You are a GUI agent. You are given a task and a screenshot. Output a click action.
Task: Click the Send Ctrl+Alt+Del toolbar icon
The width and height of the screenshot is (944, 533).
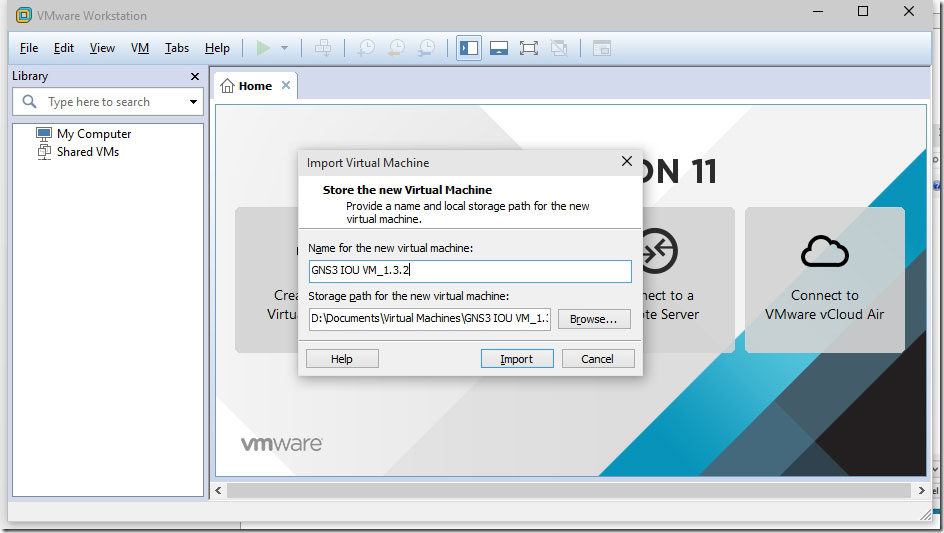tap(323, 48)
